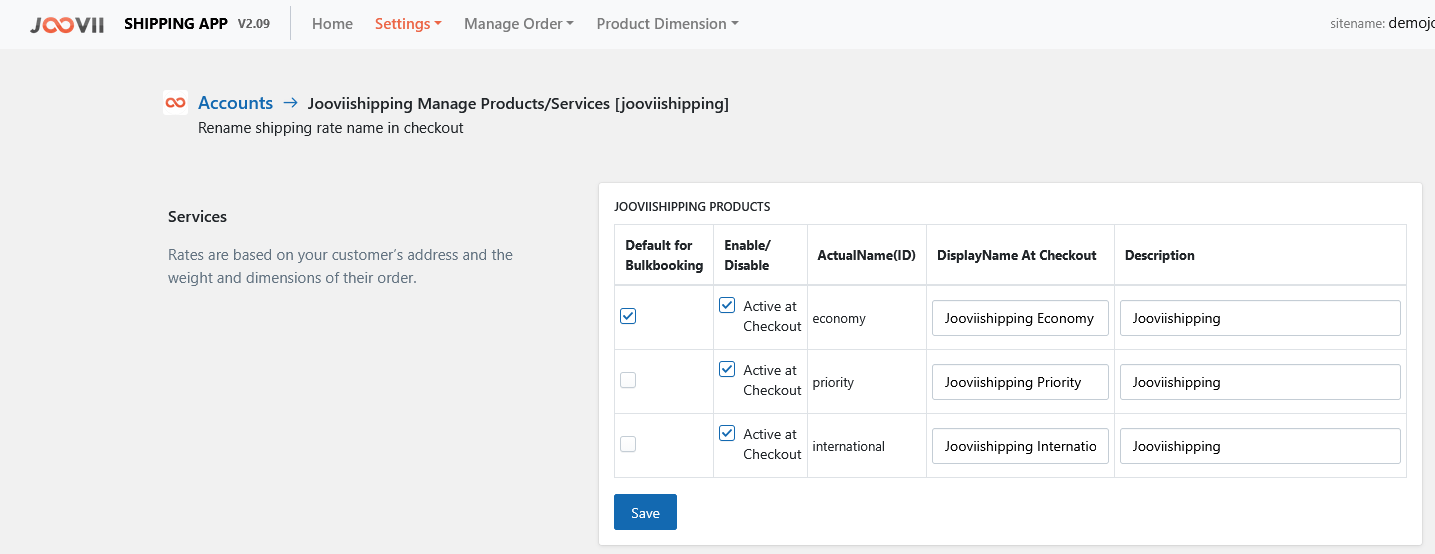
Task: Click the economy Description text field
Action: (1260, 318)
